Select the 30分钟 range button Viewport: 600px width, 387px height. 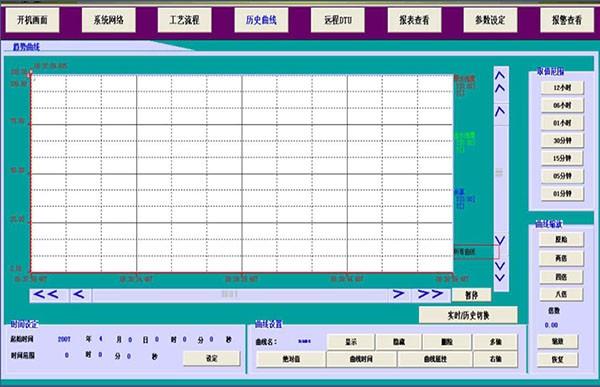562,140
